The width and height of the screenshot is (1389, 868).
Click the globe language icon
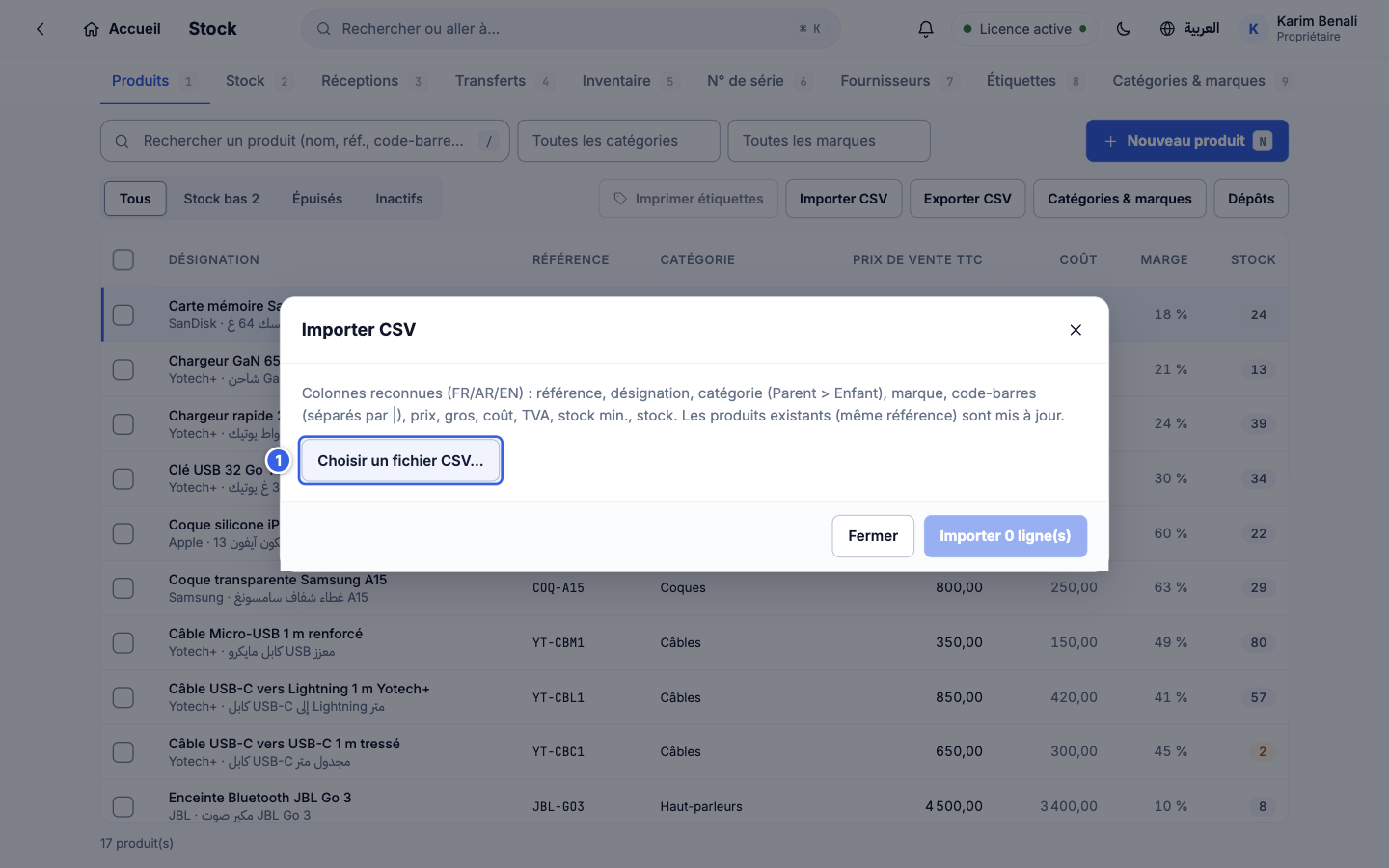[x=1167, y=29]
